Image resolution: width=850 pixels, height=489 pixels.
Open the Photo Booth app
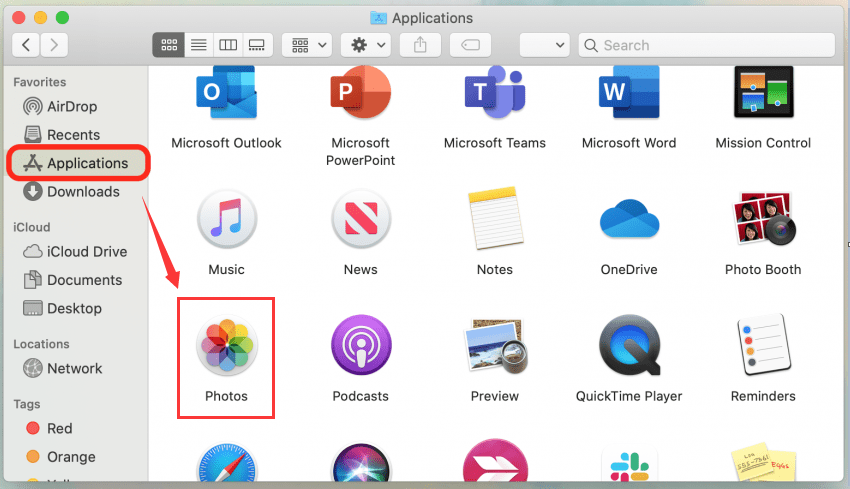[x=762, y=222]
